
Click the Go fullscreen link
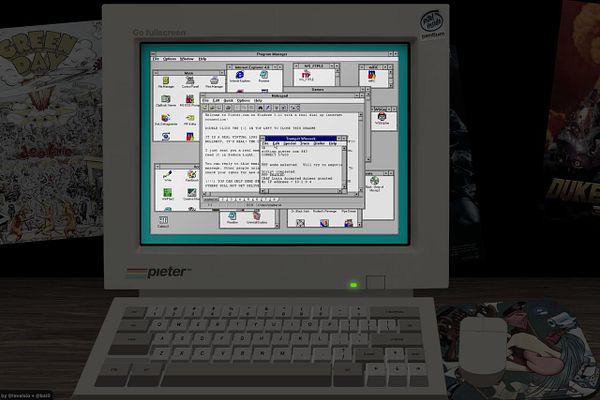(x=159, y=33)
